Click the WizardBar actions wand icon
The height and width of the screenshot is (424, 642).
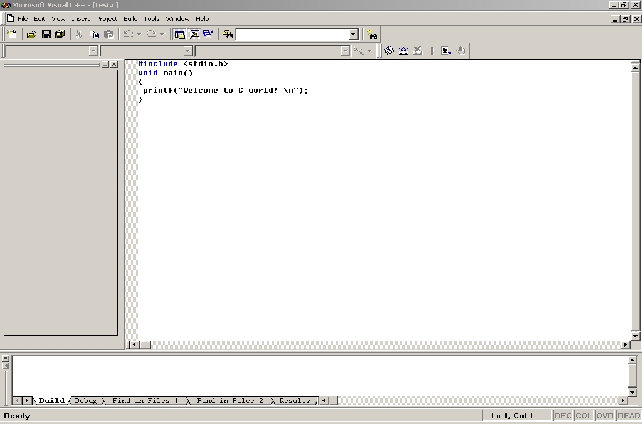(x=359, y=51)
